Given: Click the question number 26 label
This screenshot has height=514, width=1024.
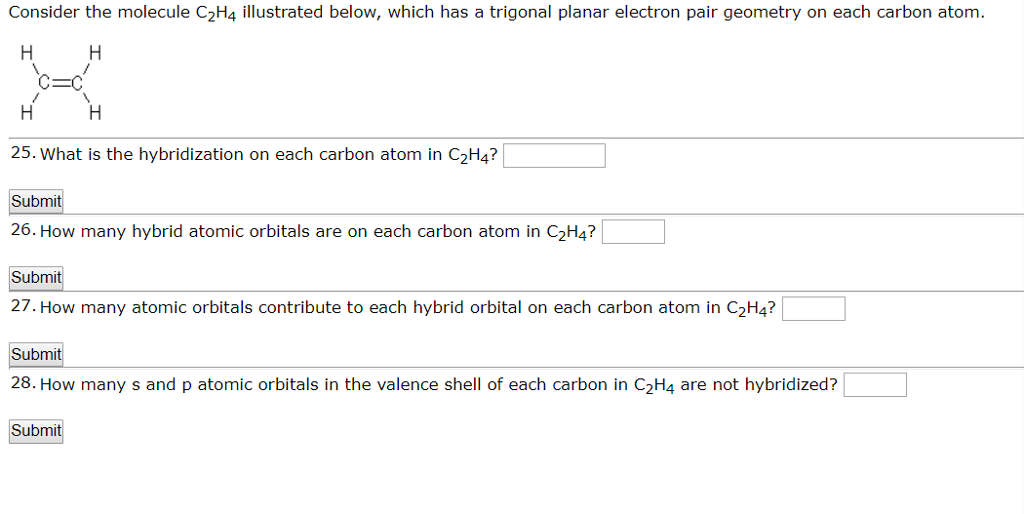Looking at the screenshot, I should click(x=24, y=231).
